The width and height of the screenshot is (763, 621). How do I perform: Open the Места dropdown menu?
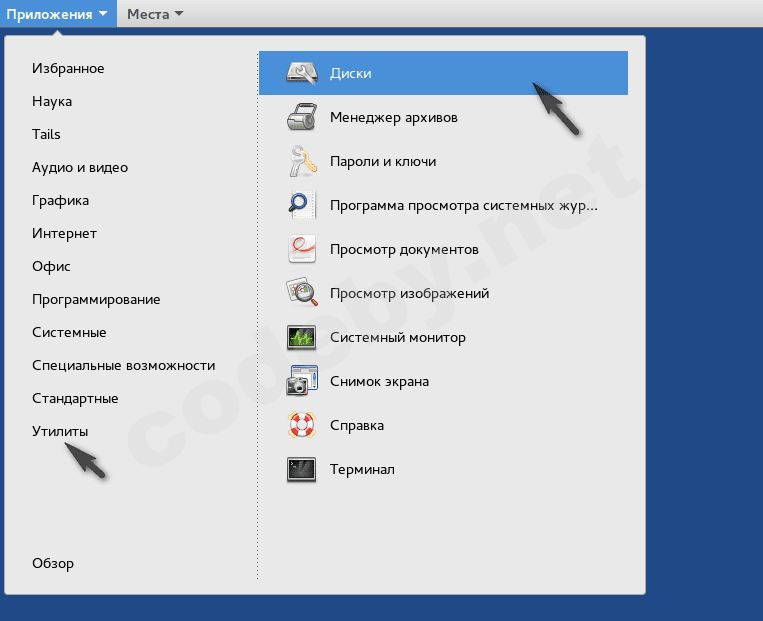pyautogui.click(x=155, y=14)
